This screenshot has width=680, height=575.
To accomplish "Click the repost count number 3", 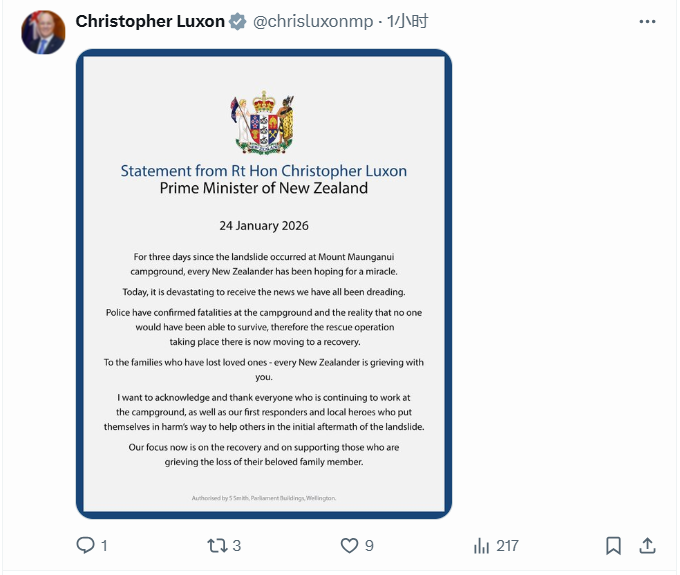I will coord(237,545).
